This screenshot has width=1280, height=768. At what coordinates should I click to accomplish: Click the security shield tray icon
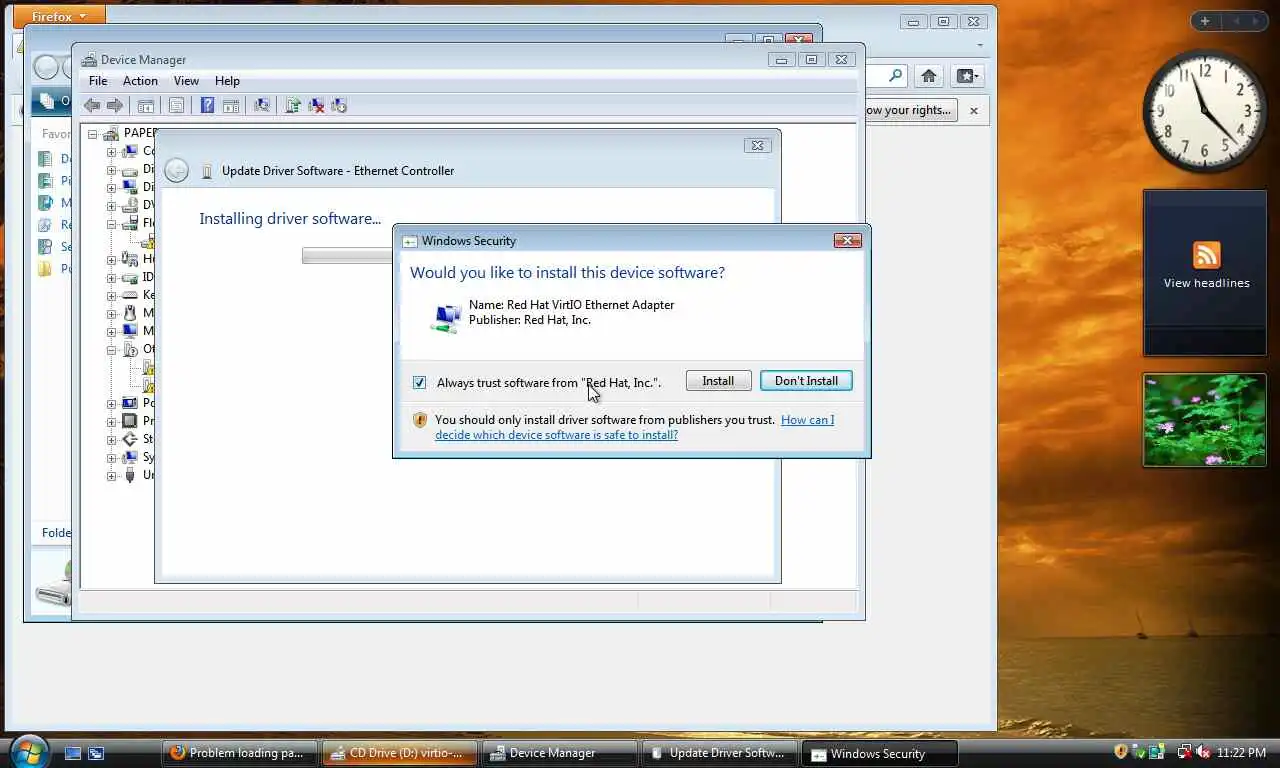[1121, 752]
